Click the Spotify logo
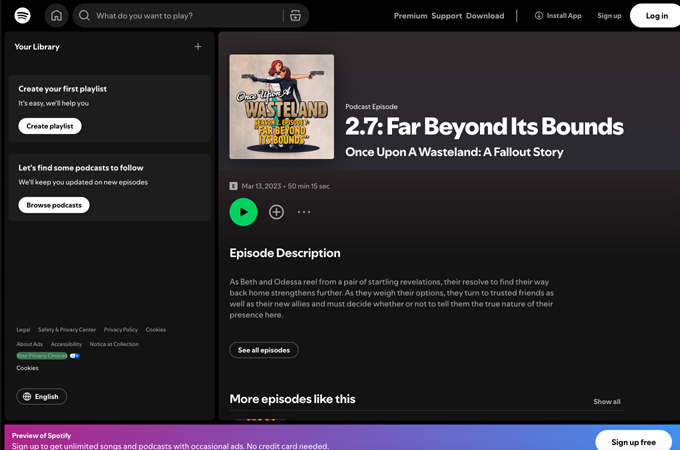This screenshot has width=680, height=450. [23, 16]
